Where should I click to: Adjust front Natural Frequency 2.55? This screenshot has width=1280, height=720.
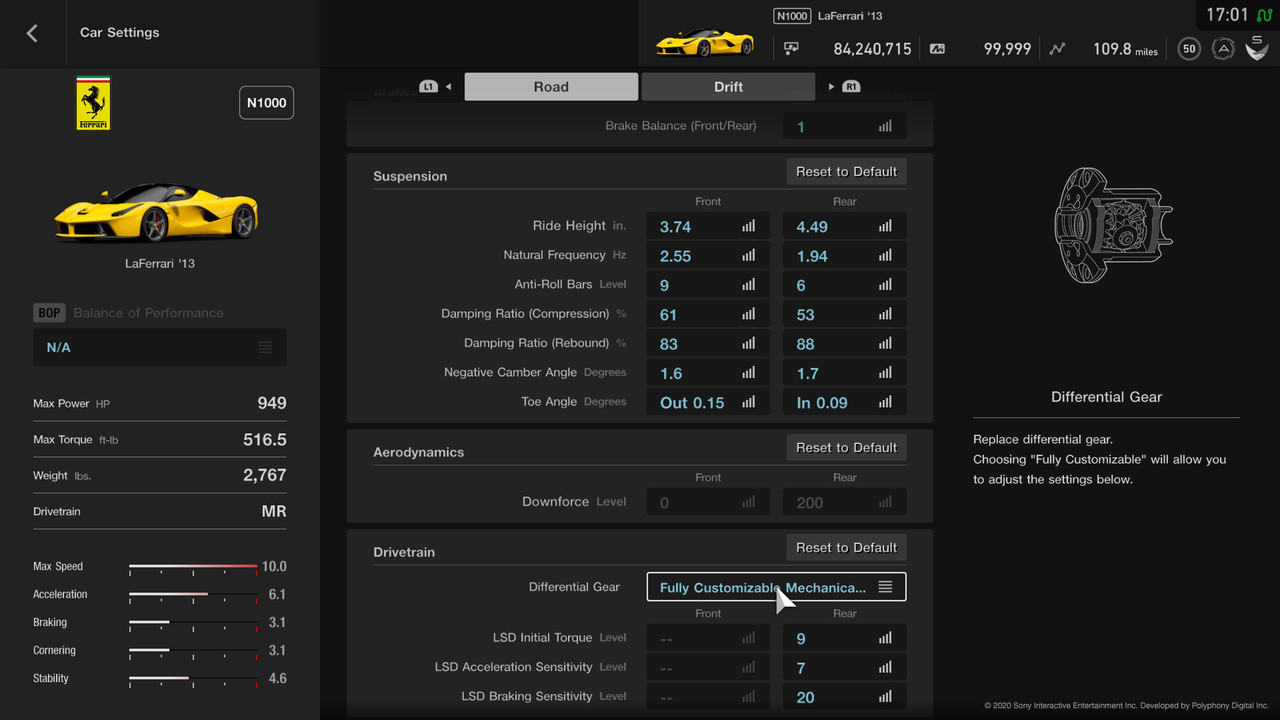[x=708, y=256]
